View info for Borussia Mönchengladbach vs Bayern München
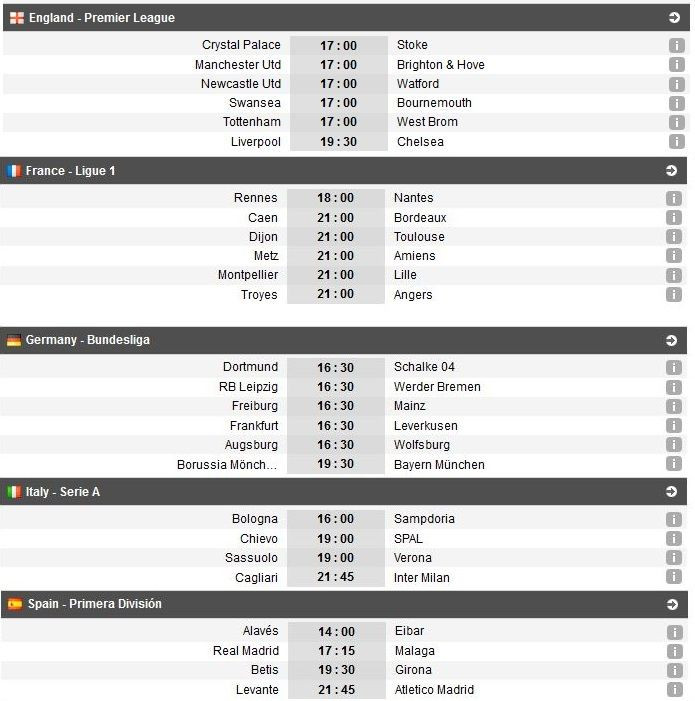This screenshot has height=701, width=695. click(675, 465)
